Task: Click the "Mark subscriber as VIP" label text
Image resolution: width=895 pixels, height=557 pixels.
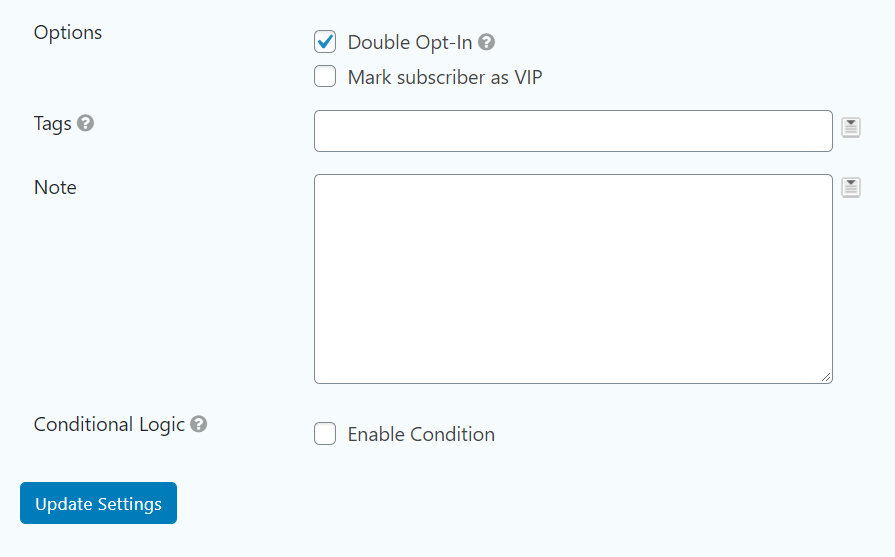Action: click(x=445, y=77)
